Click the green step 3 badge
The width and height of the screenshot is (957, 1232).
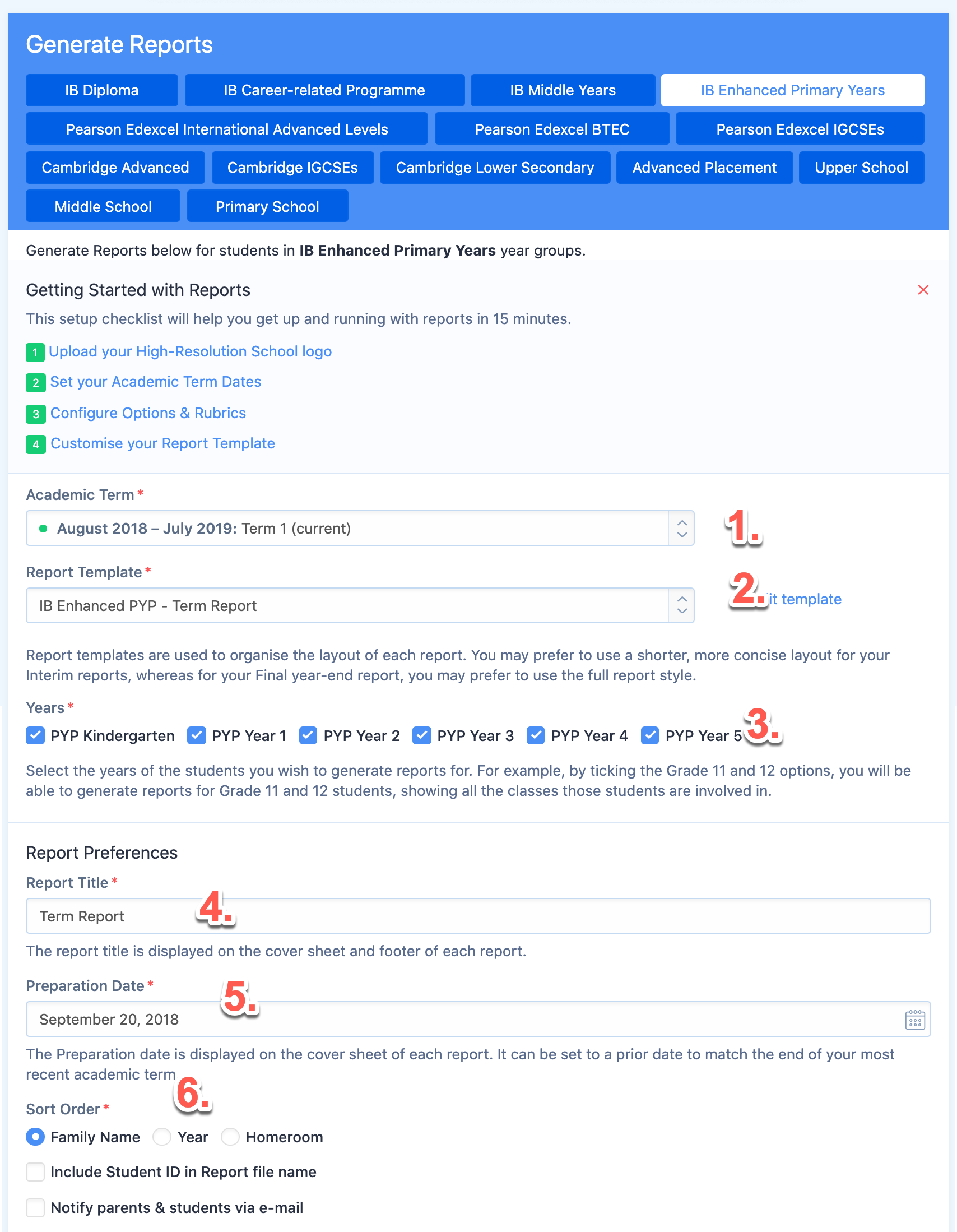35,414
